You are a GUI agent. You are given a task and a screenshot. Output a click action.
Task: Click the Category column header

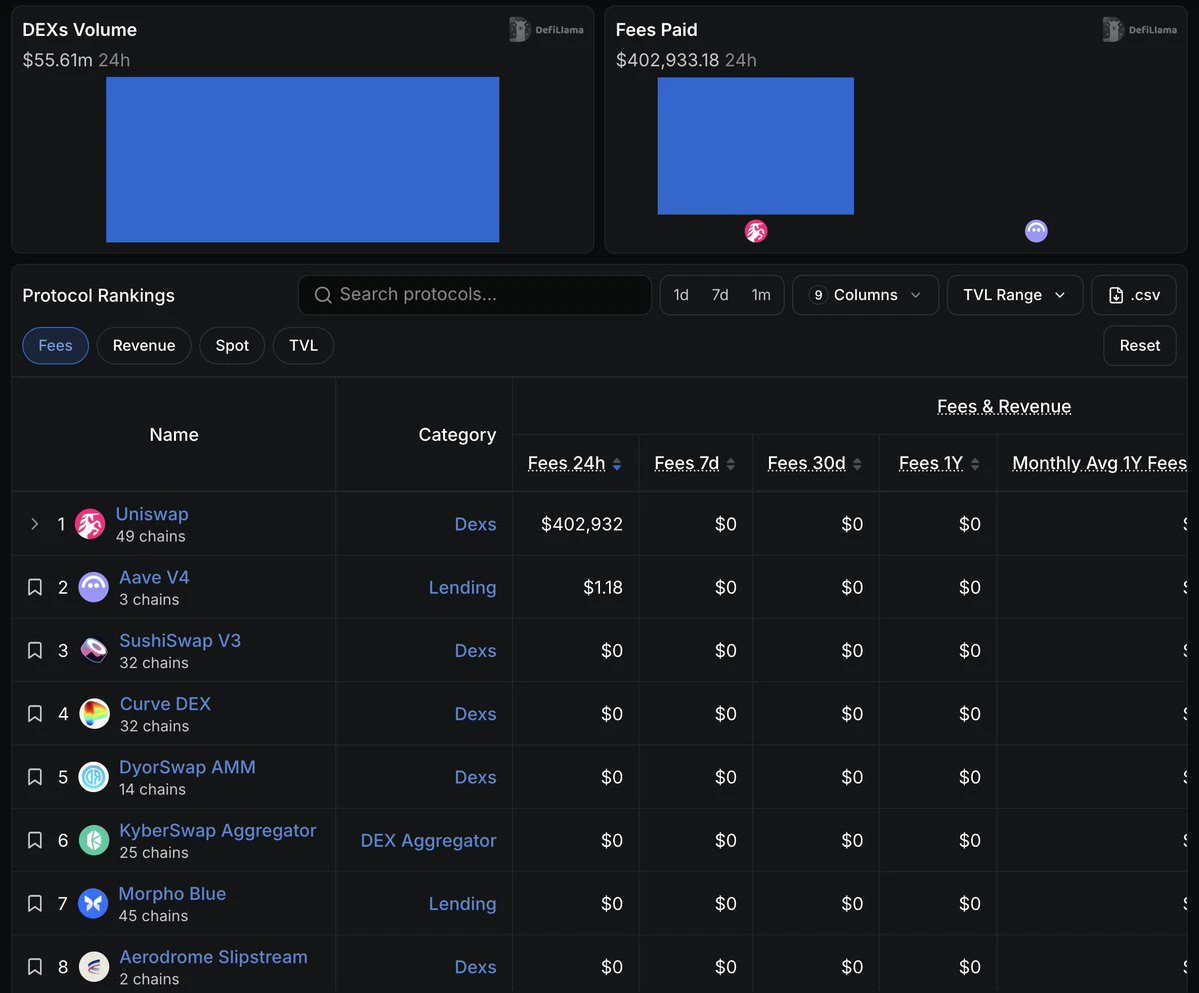pos(457,435)
